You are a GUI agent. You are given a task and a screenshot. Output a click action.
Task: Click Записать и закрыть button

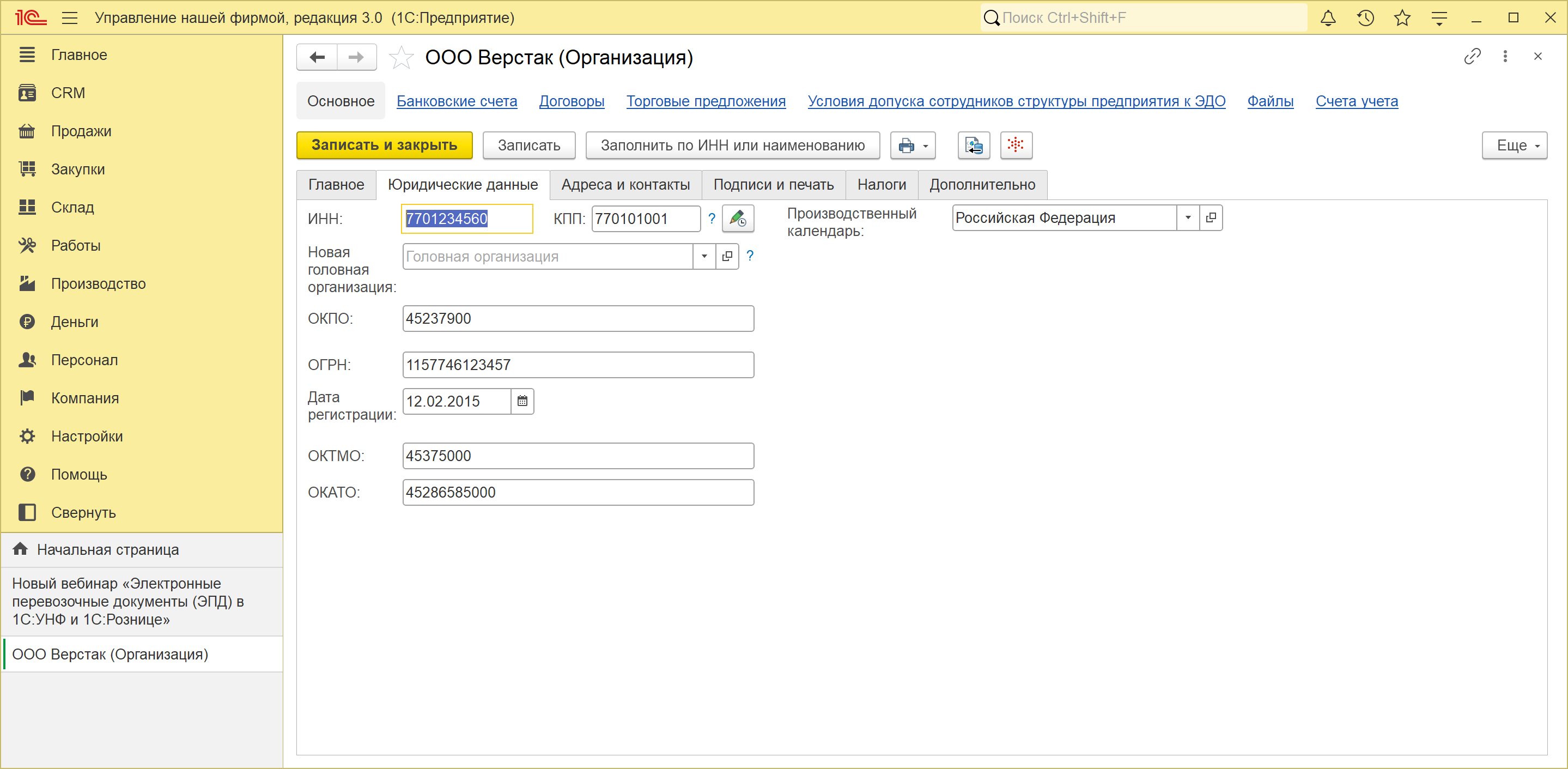tap(385, 146)
